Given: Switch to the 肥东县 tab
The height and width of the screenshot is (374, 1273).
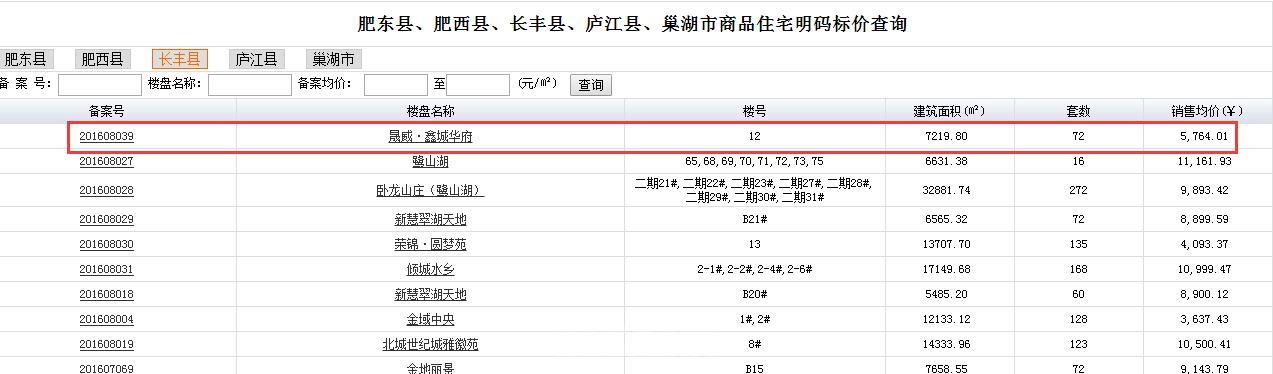Looking at the screenshot, I should click(26, 60).
